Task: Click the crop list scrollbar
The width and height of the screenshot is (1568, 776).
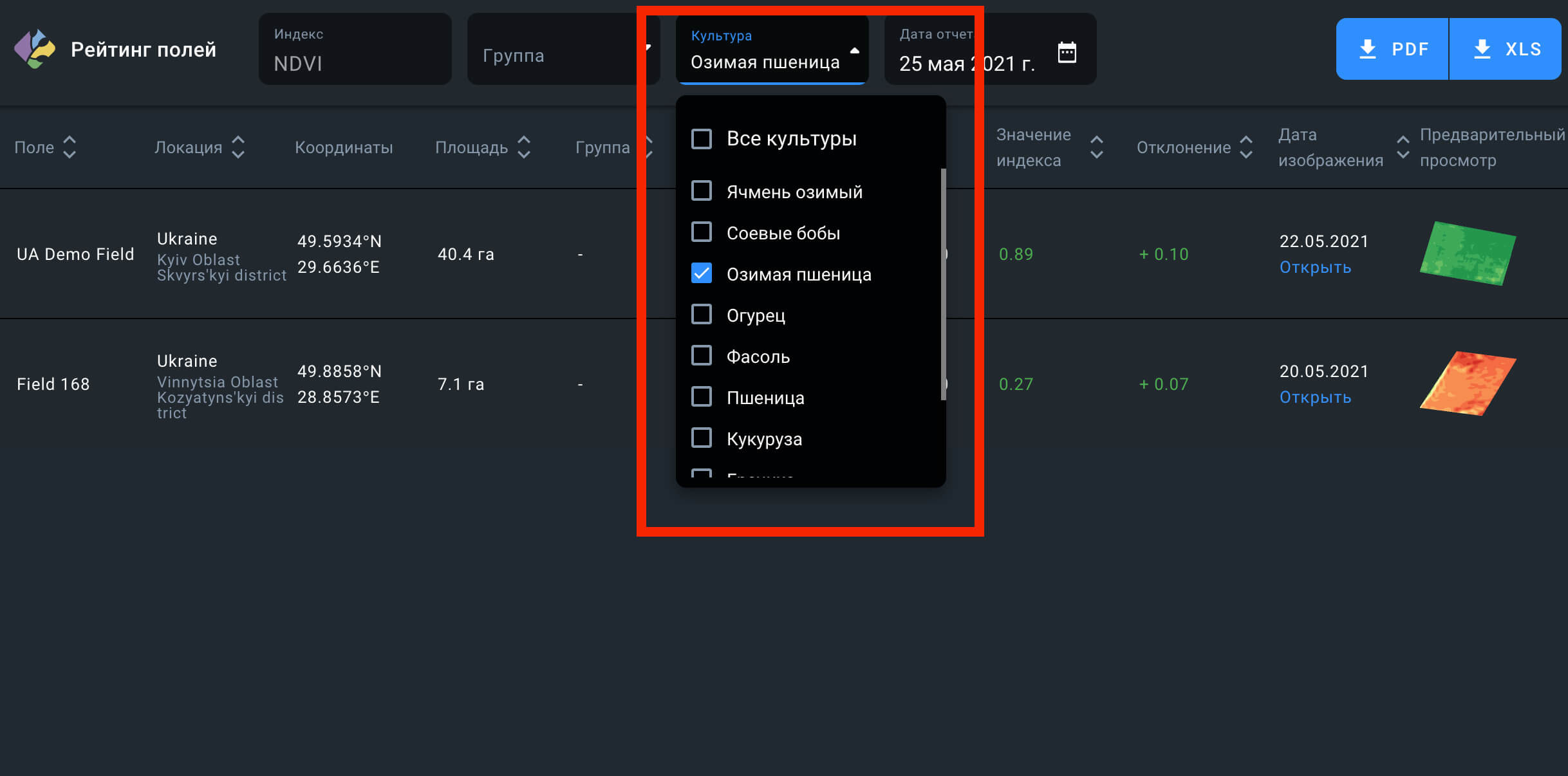Action: click(x=943, y=283)
